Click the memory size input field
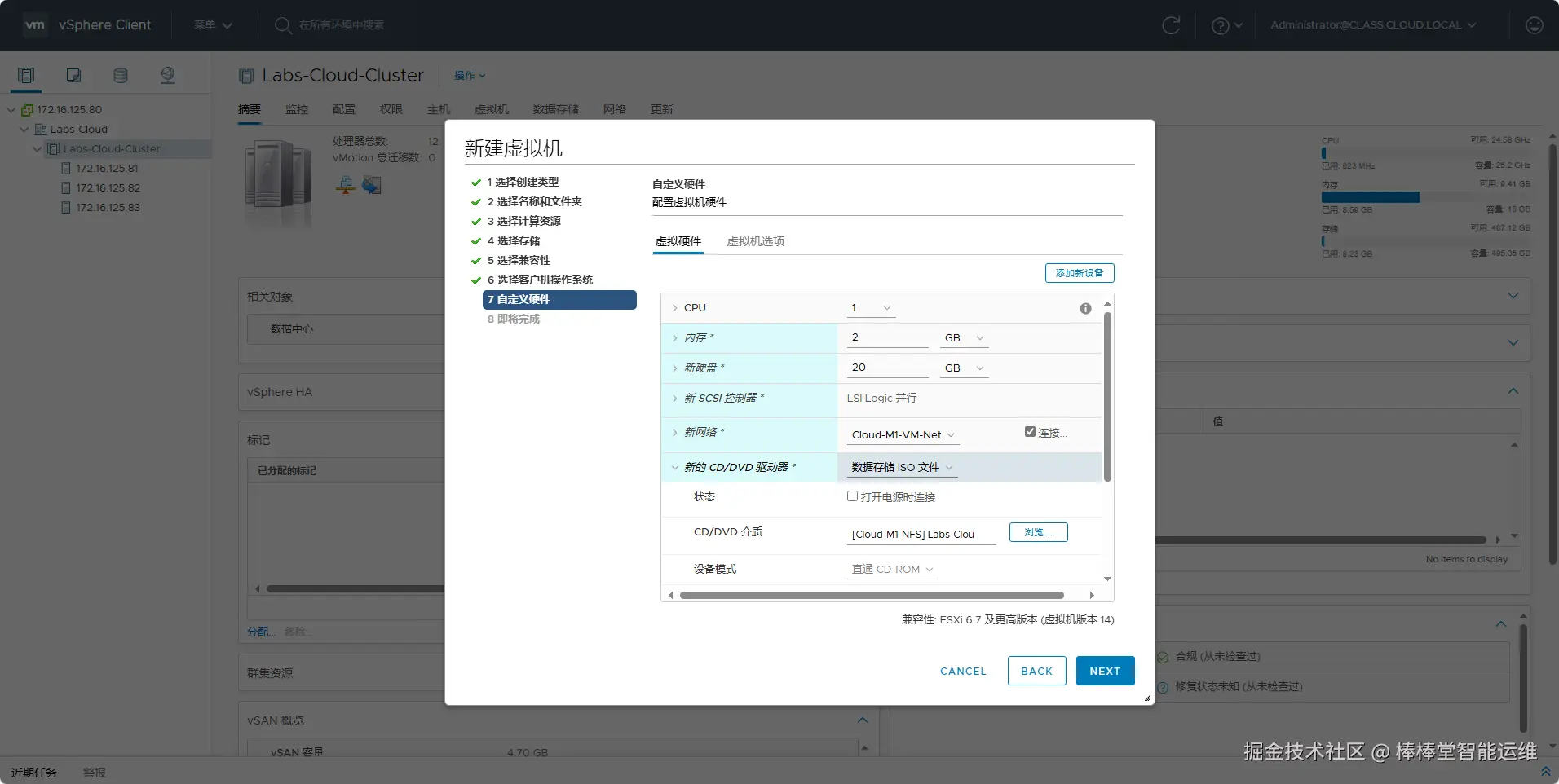The image size is (1559, 784). click(888, 338)
